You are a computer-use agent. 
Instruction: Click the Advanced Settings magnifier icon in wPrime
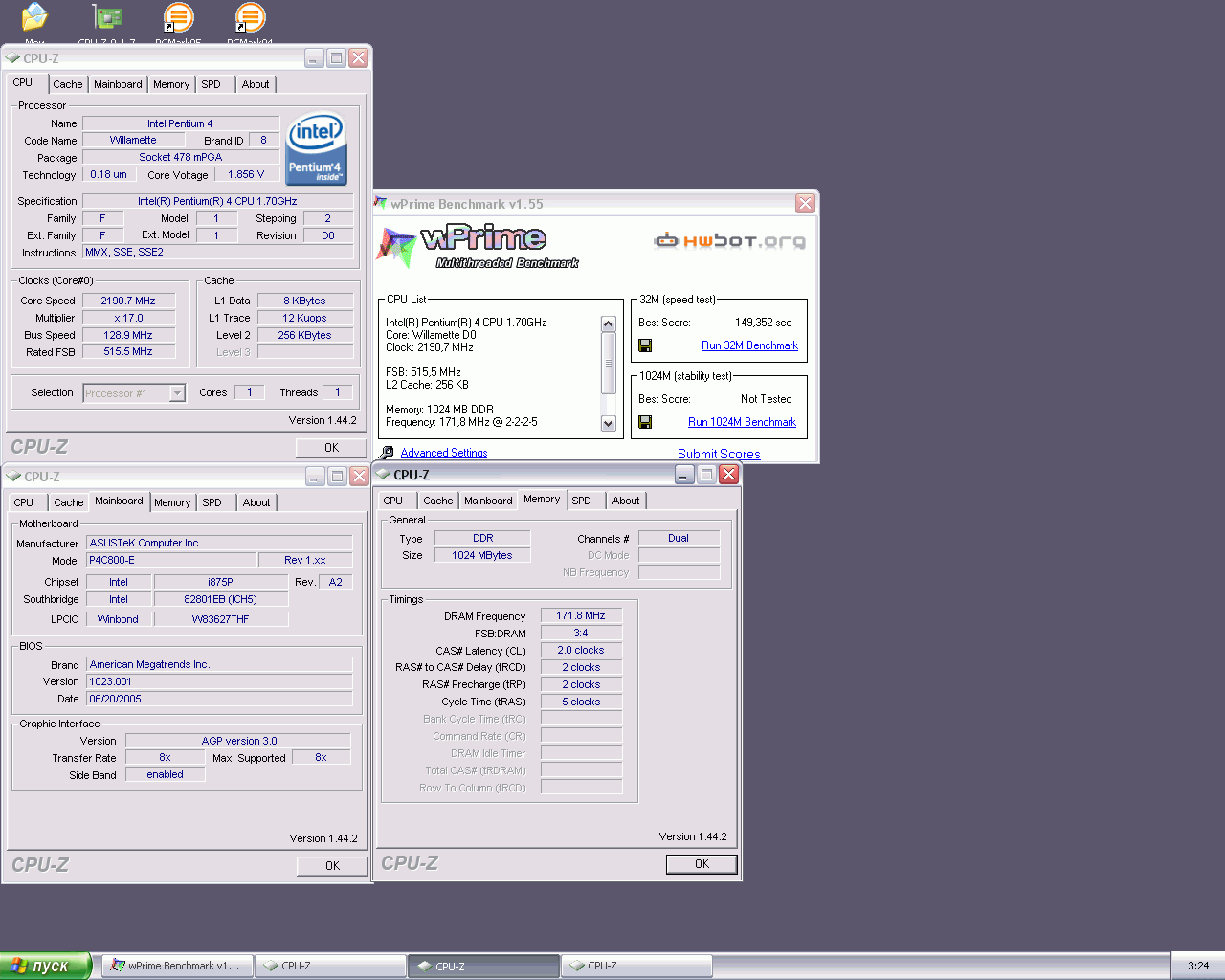[387, 453]
